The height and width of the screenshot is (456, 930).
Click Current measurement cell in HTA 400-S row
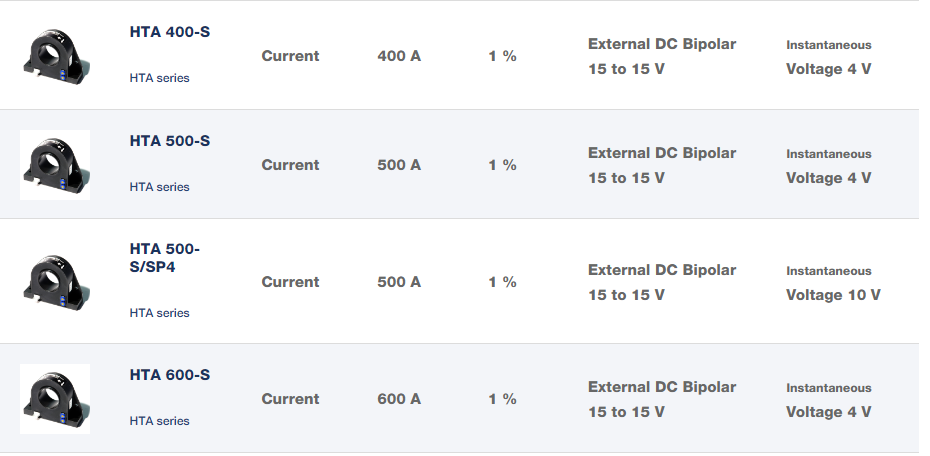[x=290, y=56]
